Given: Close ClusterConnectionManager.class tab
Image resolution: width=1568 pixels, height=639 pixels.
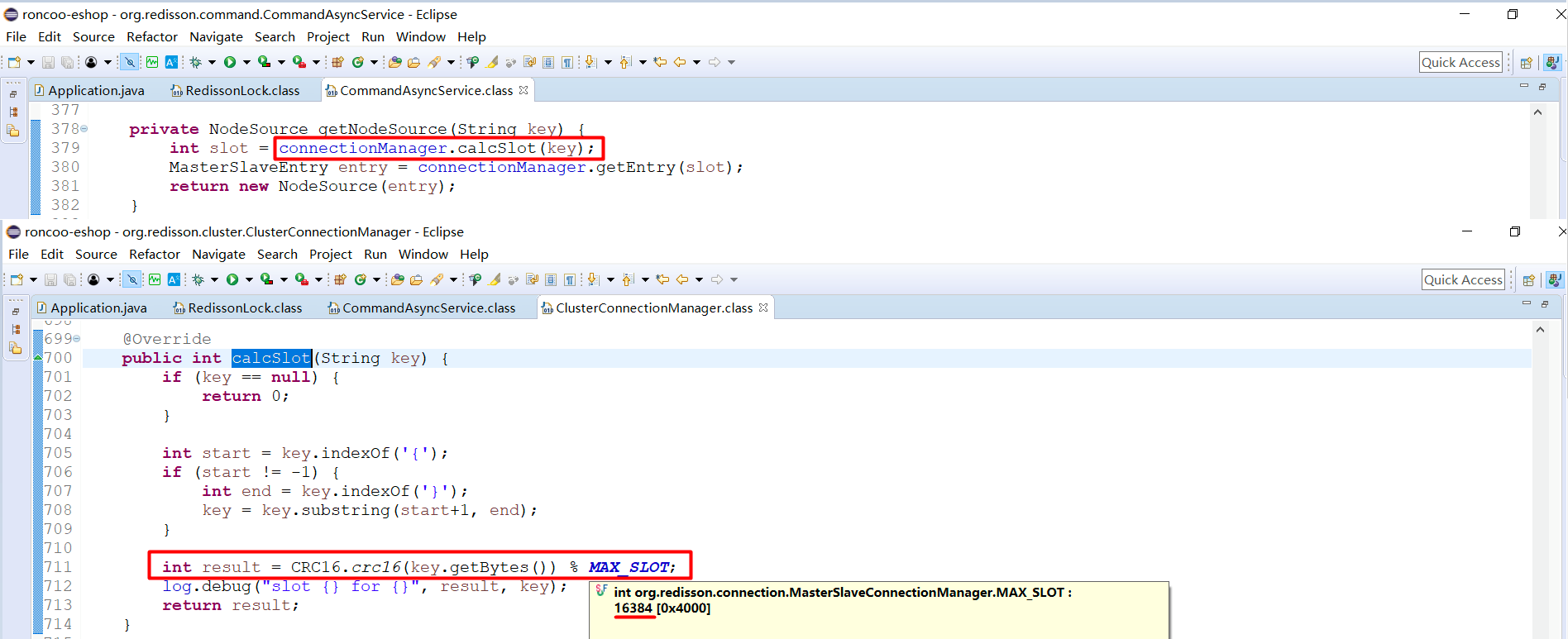Looking at the screenshot, I should click(763, 308).
